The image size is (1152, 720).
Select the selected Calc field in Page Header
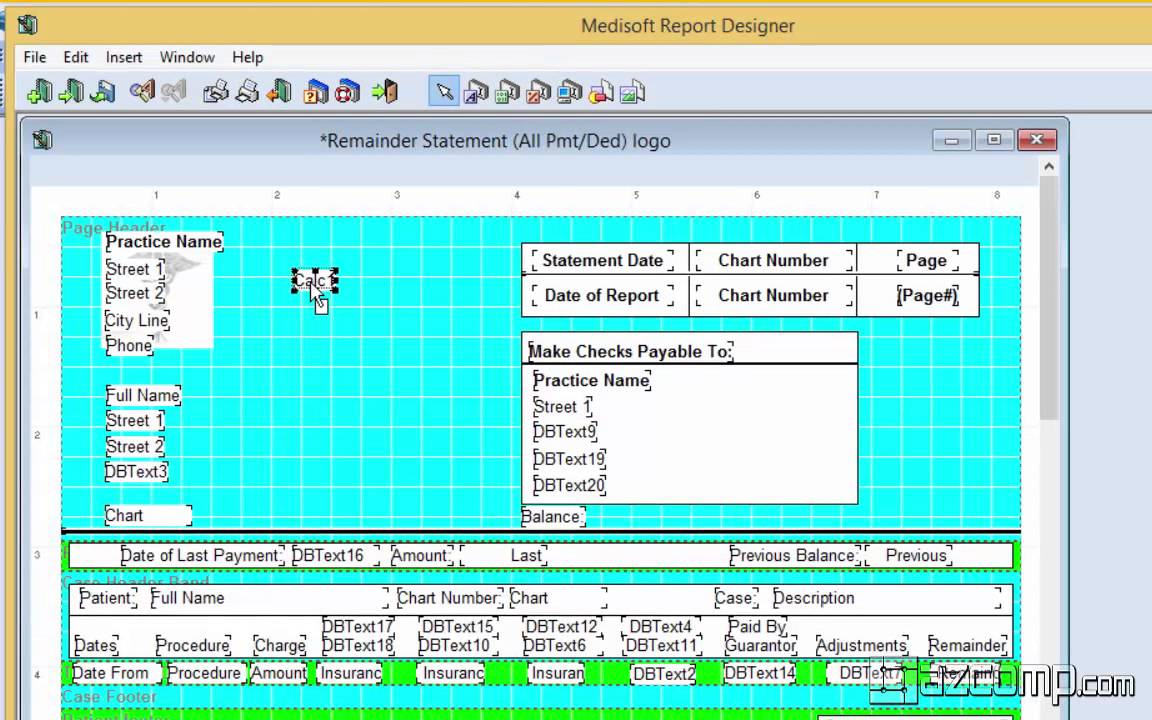click(x=314, y=281)
